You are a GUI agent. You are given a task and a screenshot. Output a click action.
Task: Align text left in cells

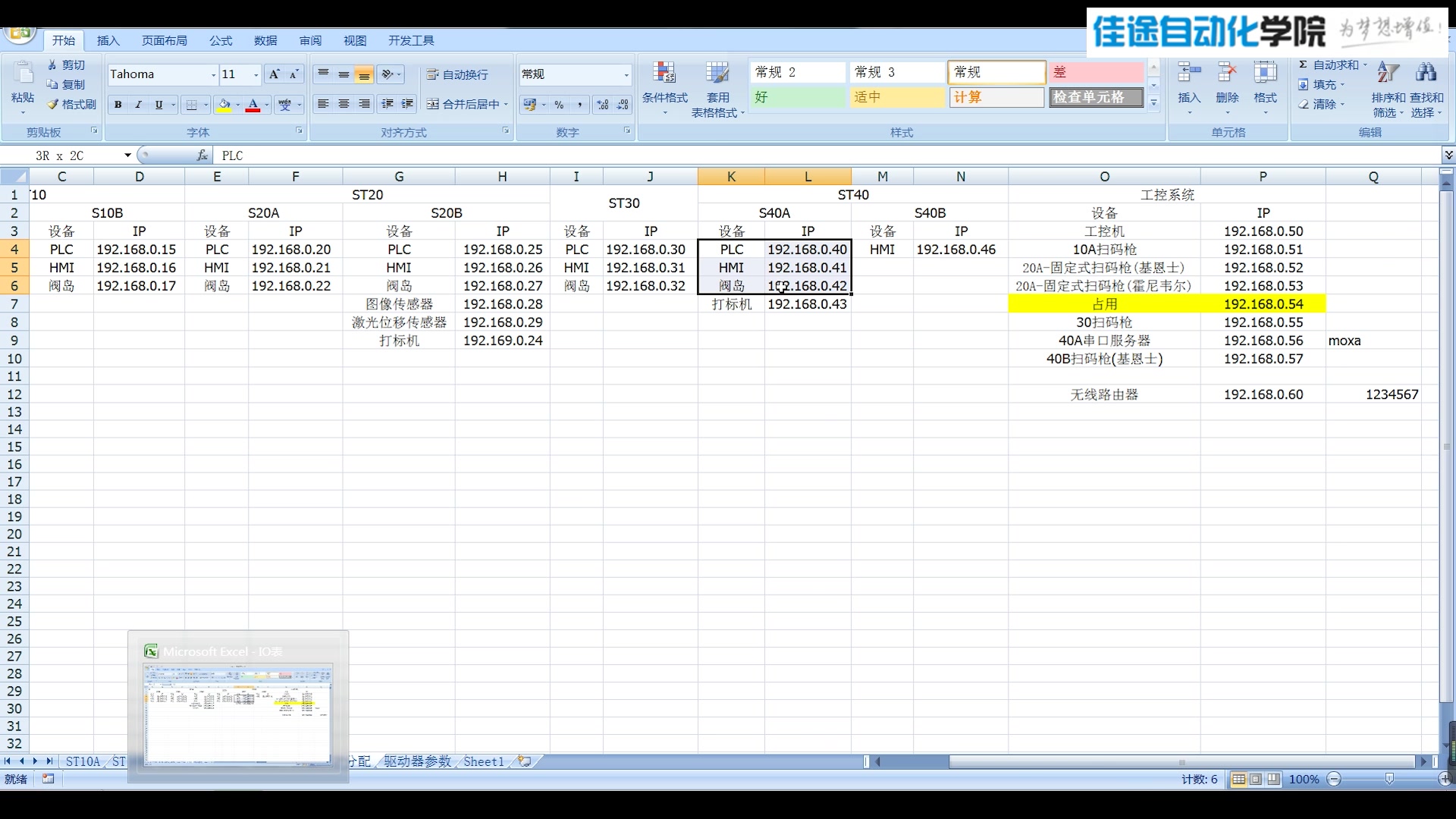323,104
